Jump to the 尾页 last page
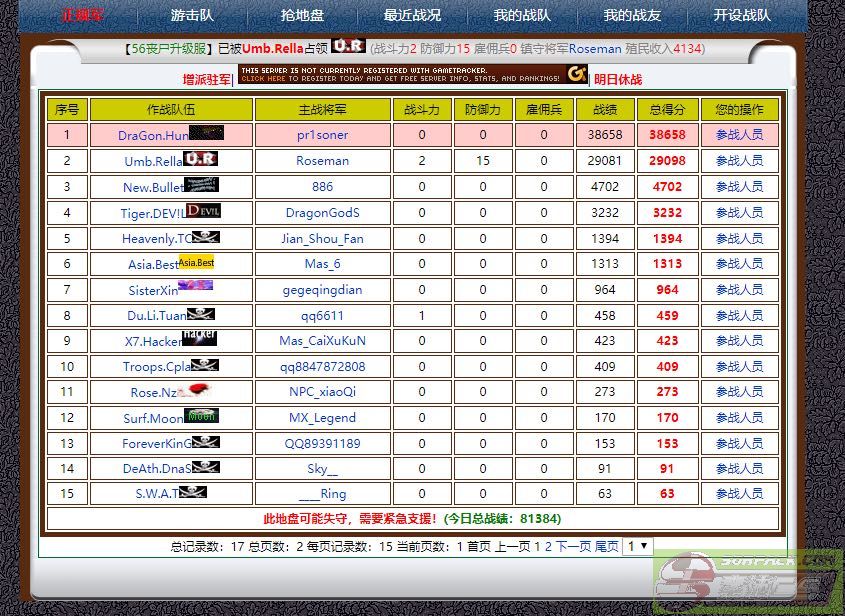This screenshot has width=845, height=616. [x=607, y=547]
